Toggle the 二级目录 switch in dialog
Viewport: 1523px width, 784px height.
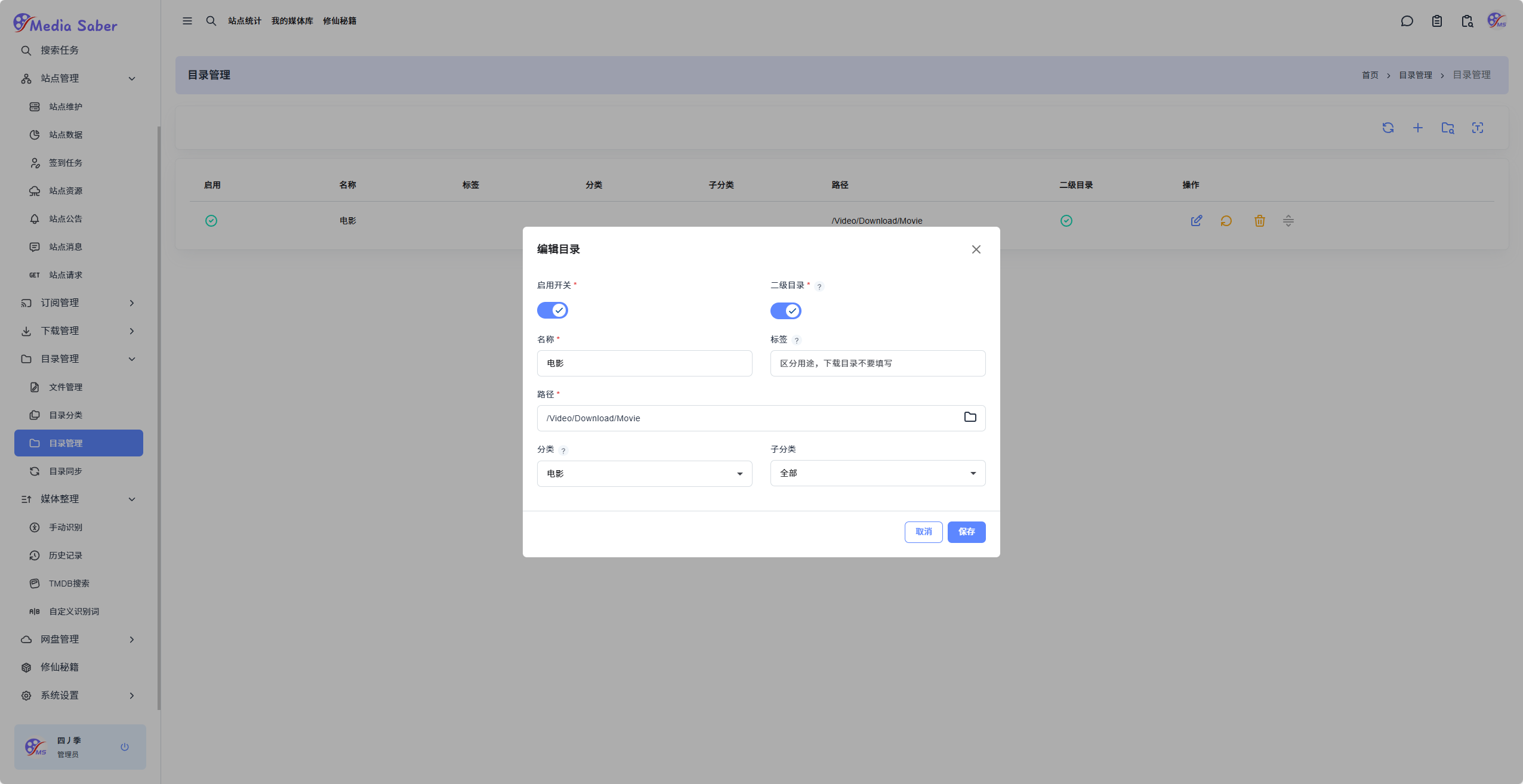pyautogui.click(x=785, y=311)
